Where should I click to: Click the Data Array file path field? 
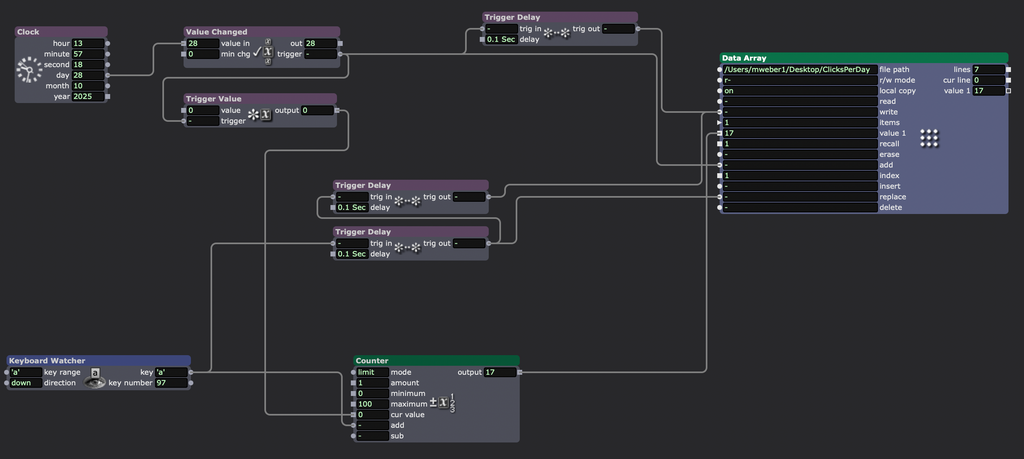tap(799, 70)
